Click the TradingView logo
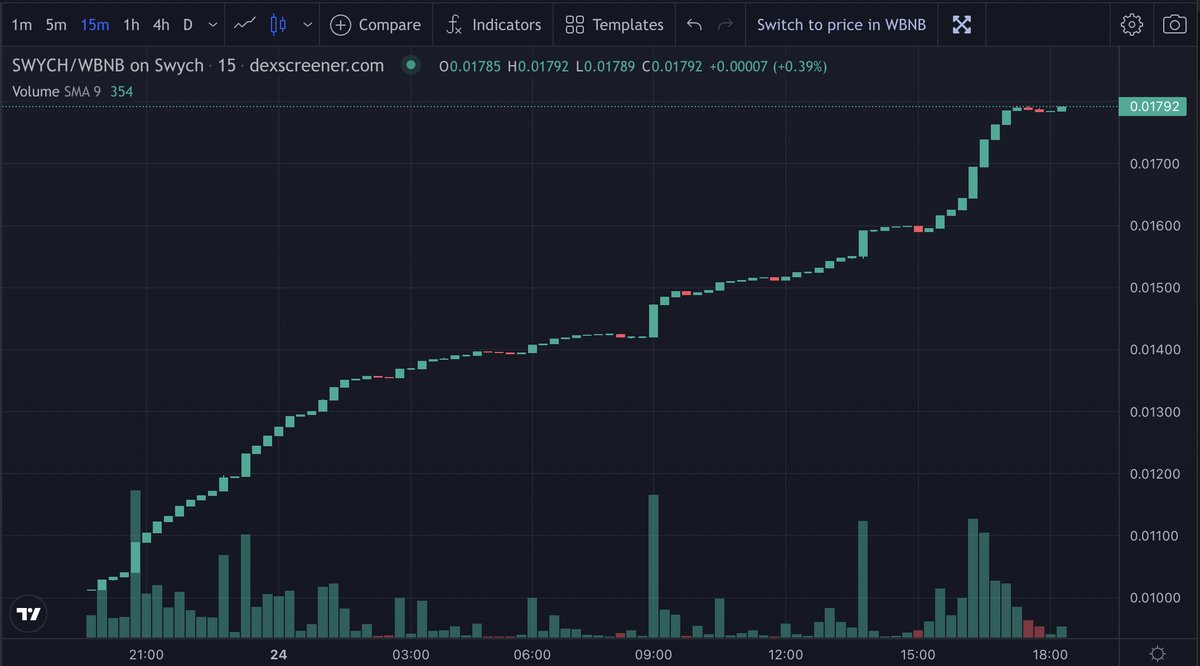Viewport: 1200px width, 666px height. point(30,614)
